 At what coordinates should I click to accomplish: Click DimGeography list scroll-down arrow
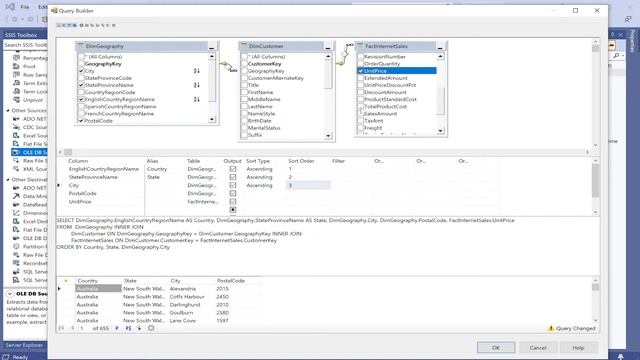coord(212,120)
